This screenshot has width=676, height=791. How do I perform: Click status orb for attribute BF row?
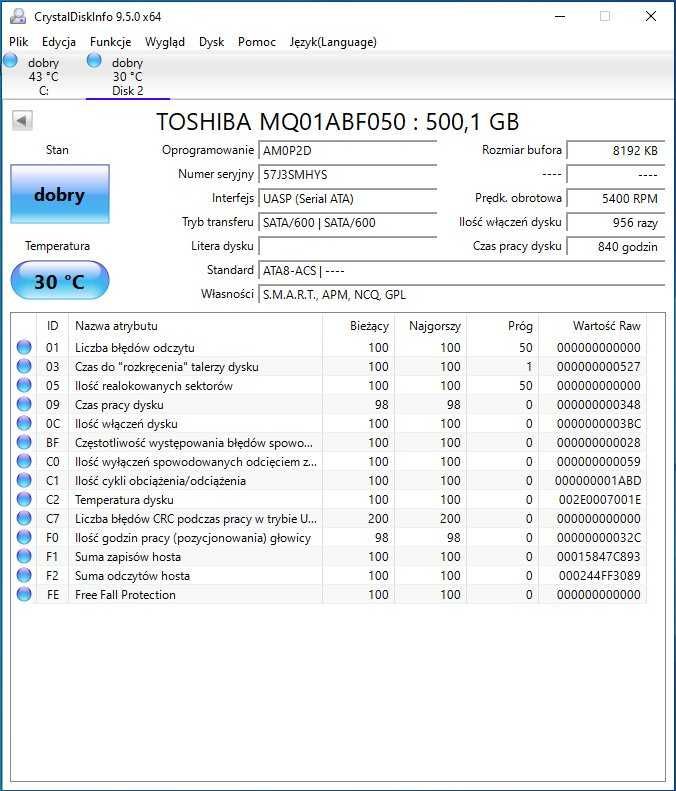point(24,442)
